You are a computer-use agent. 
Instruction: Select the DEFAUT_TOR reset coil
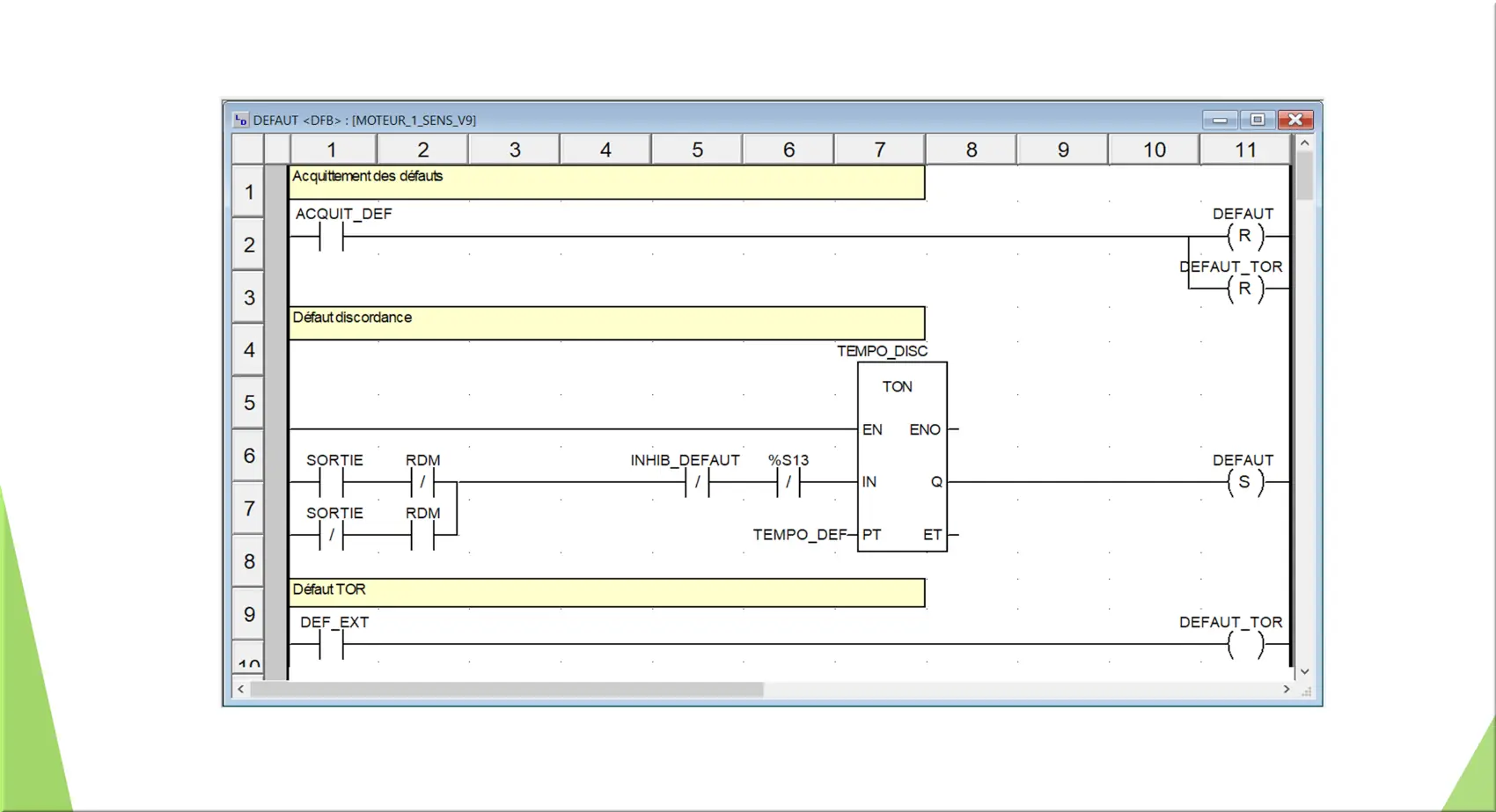(x=1244, y=289)
